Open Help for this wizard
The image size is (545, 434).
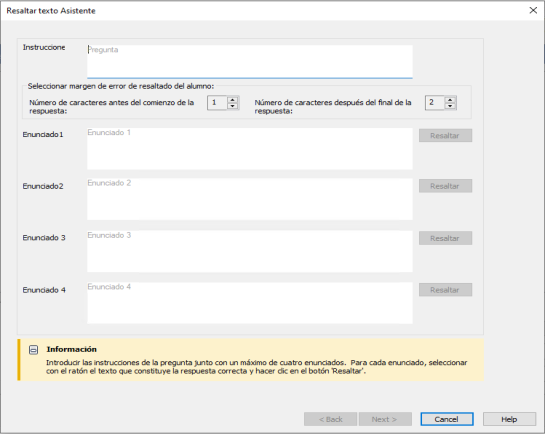[x=509, y=419]
